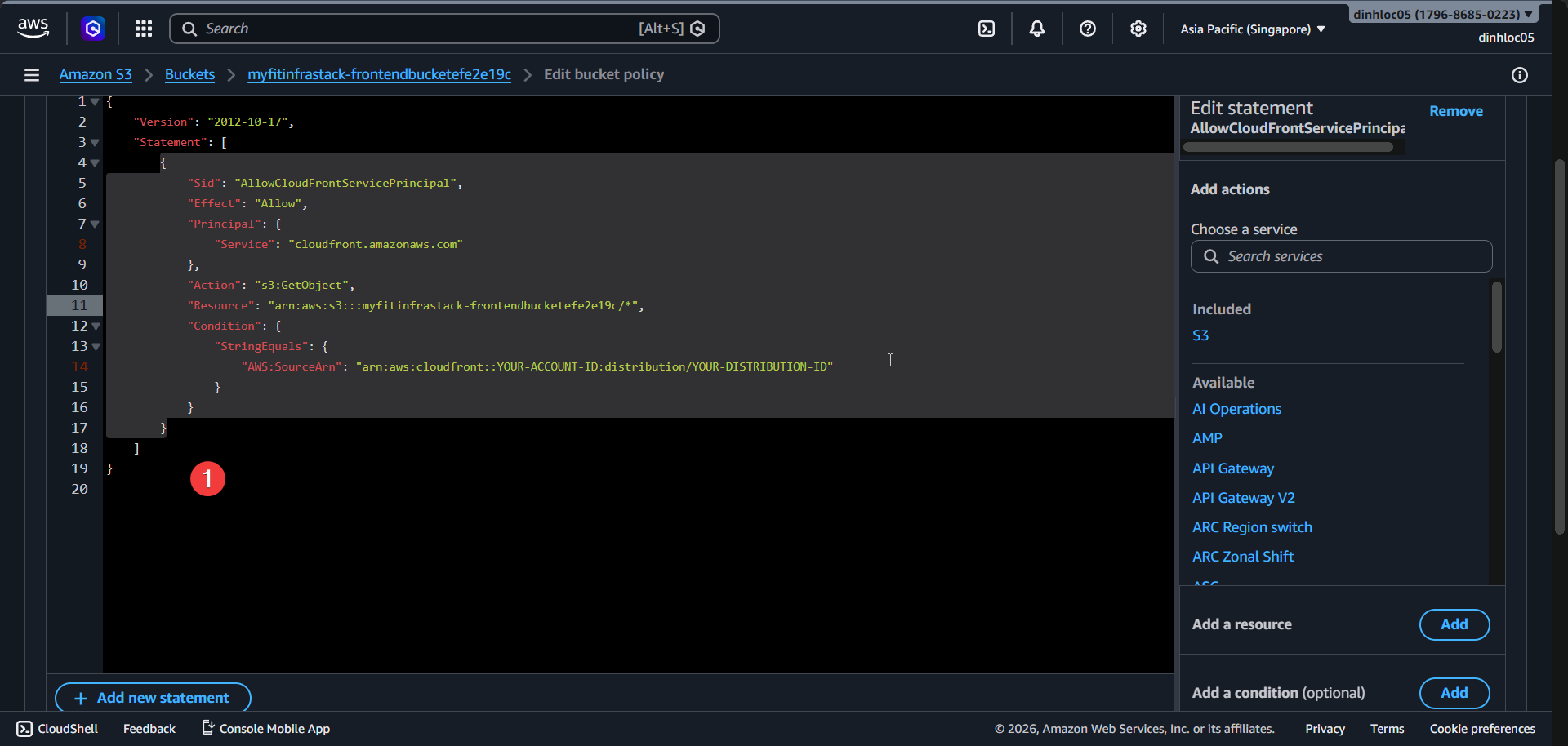Collapse the code fold at line 3
Image resolution: width=1568 pixels, height=746 pixels.
tap(96, 143)
